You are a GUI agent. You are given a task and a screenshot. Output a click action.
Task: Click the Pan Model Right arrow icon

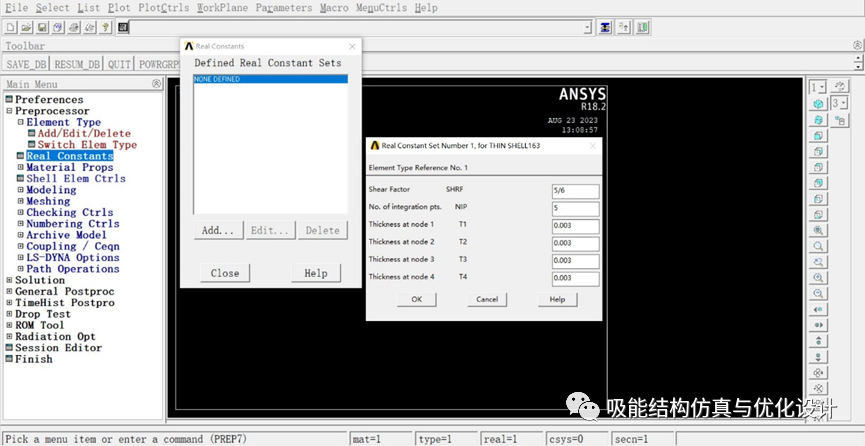pos(818,326)
